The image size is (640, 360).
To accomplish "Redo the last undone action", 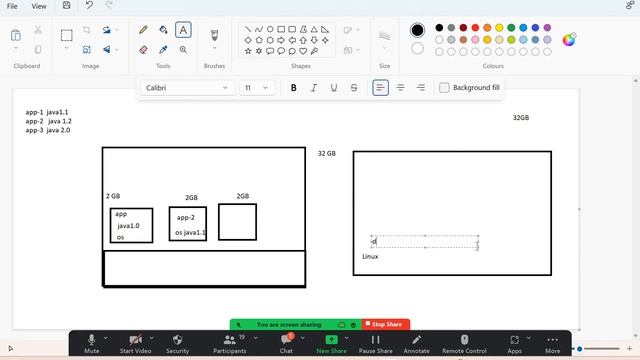I will pos(109,5).
